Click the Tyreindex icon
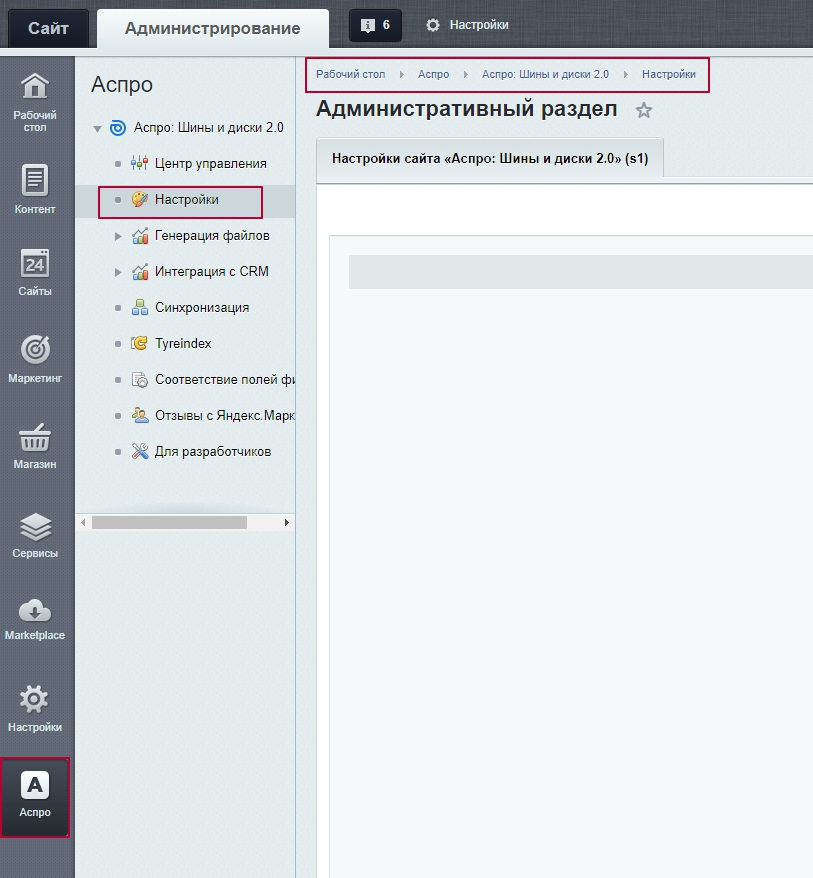813x878 pixels. click(139, 343)
